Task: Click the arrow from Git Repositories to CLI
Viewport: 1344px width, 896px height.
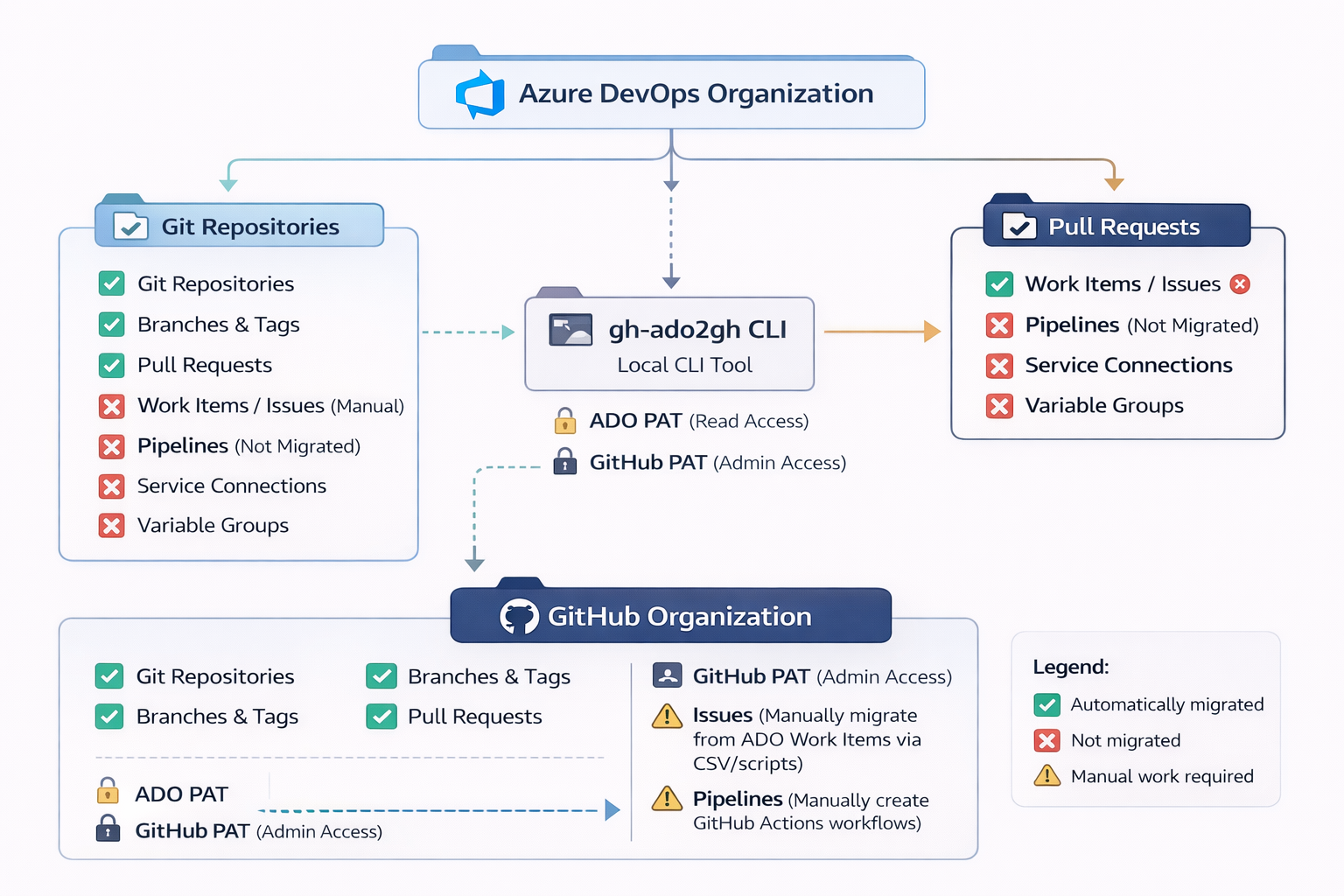Action: click(x=468, y=332)
